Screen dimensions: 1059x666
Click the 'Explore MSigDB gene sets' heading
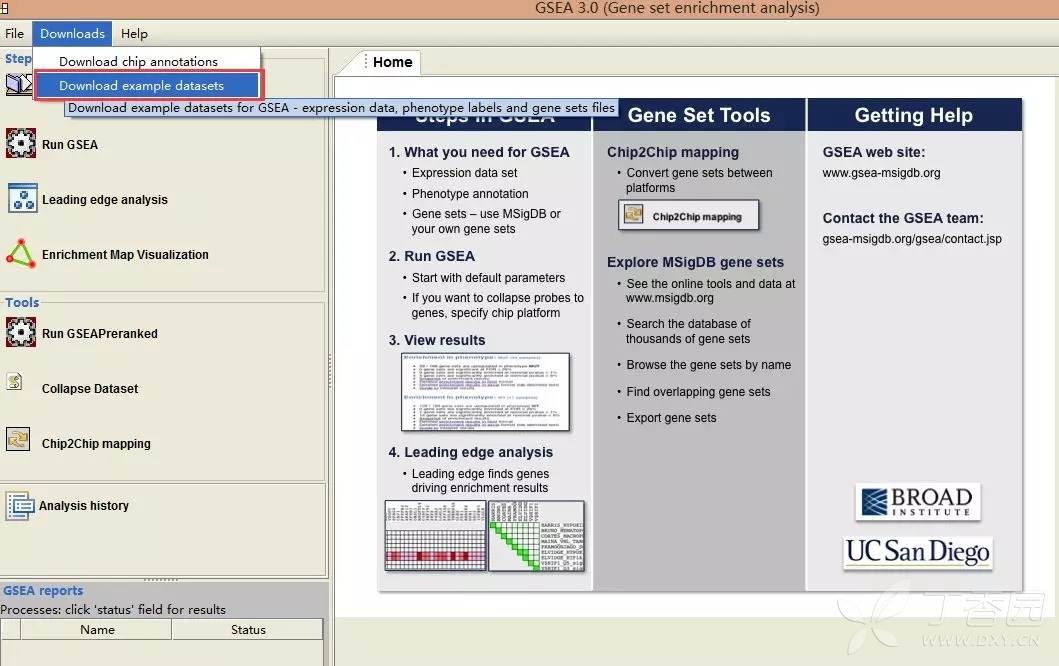tap(696, 262)
